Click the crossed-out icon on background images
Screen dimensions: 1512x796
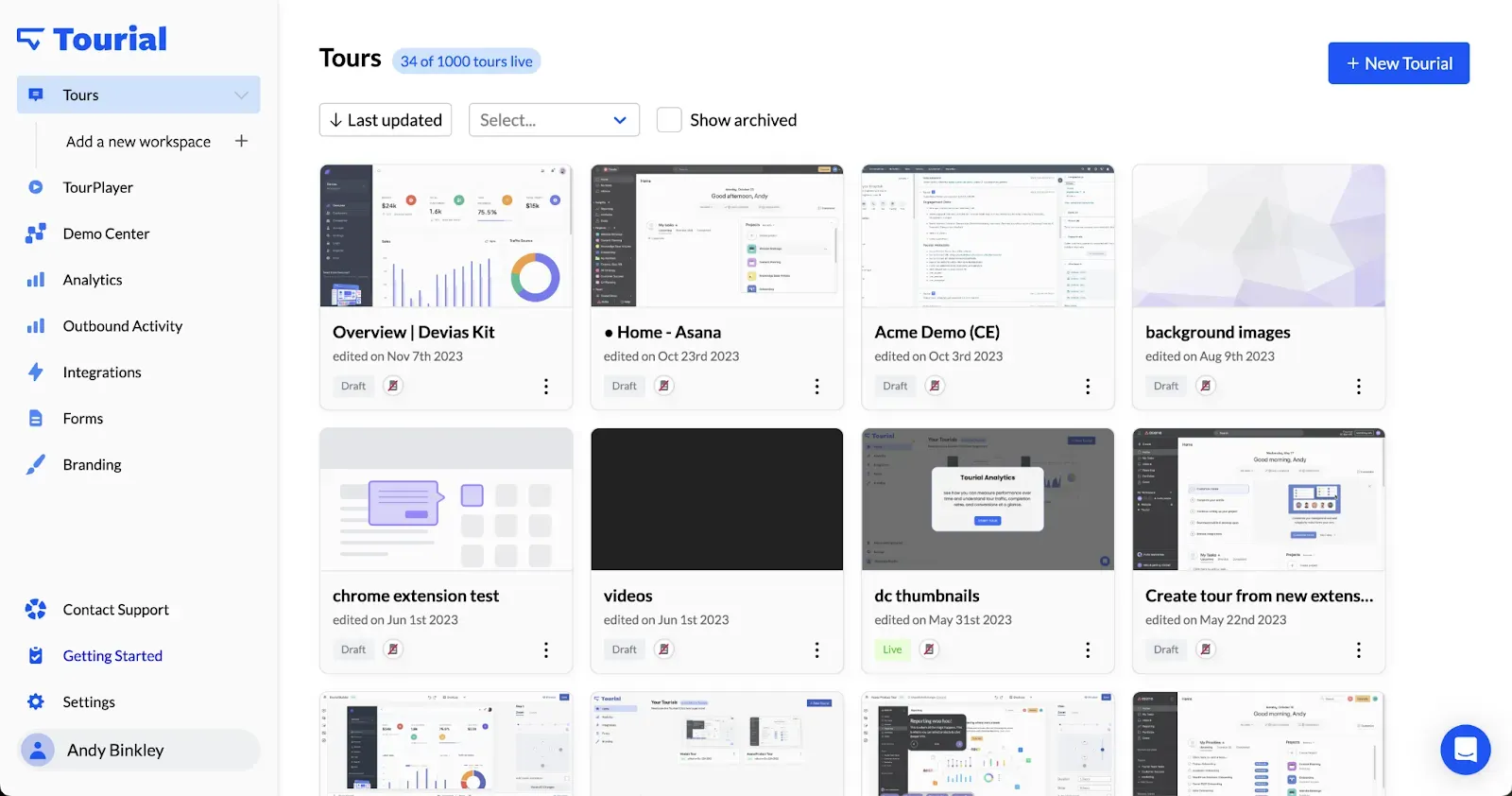tap(1206, 386)
